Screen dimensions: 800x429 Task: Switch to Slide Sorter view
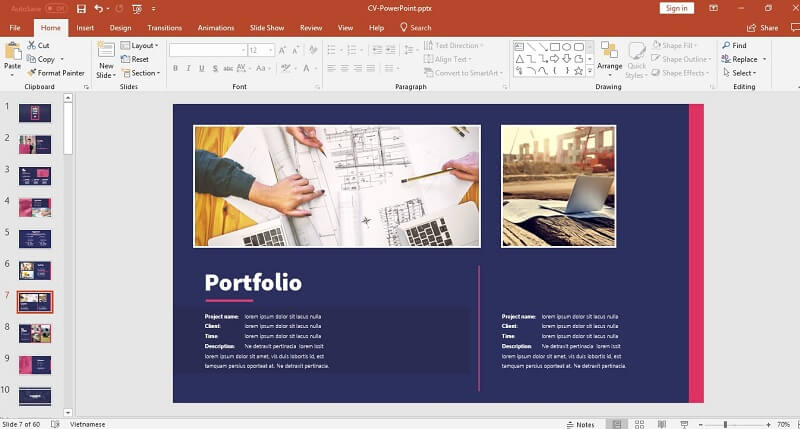click(x=638, y=424)
